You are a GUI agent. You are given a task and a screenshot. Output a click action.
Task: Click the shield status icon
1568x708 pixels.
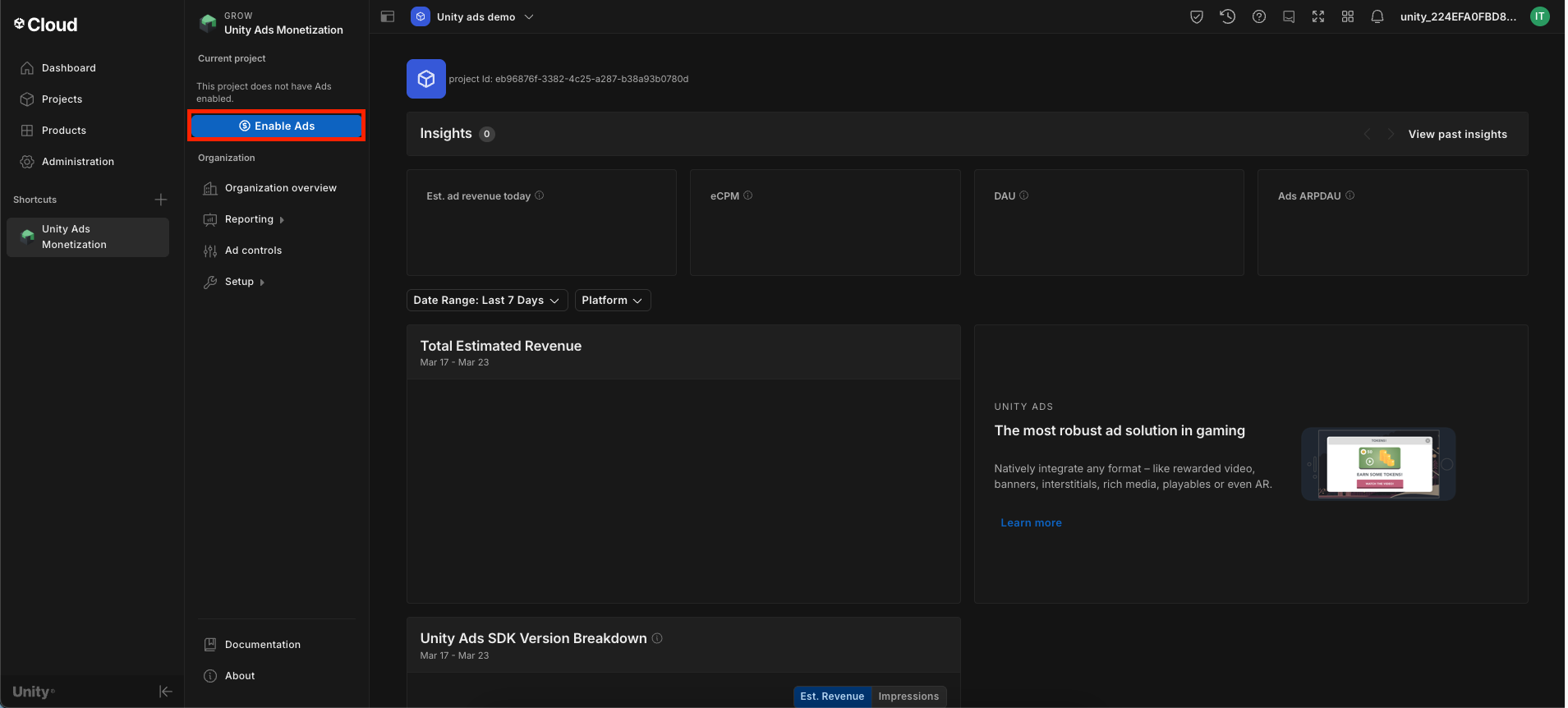(x=1197, y=16)
